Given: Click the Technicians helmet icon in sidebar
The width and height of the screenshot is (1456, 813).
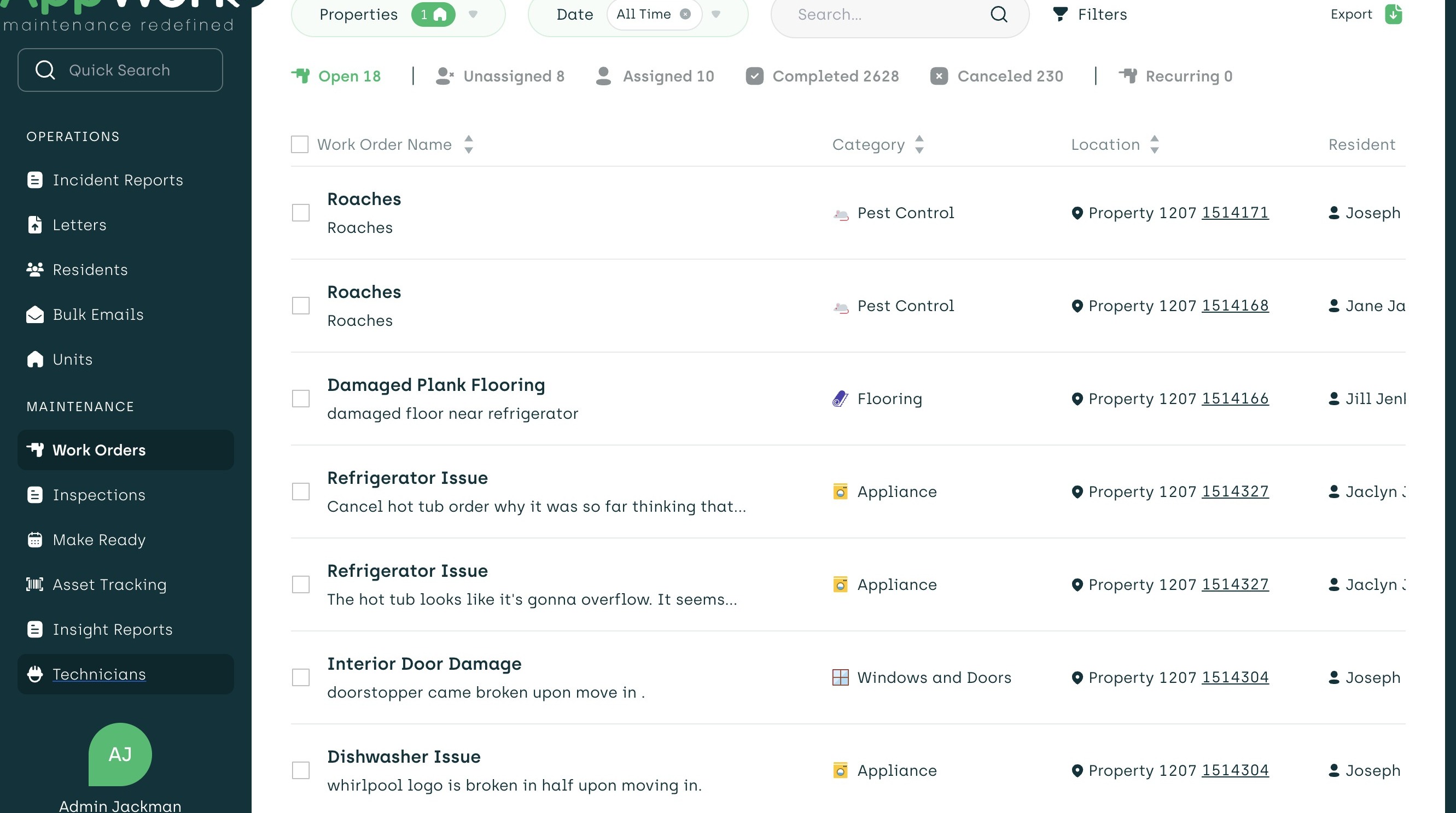Looking at the screenshot, I should pos(35,674).
